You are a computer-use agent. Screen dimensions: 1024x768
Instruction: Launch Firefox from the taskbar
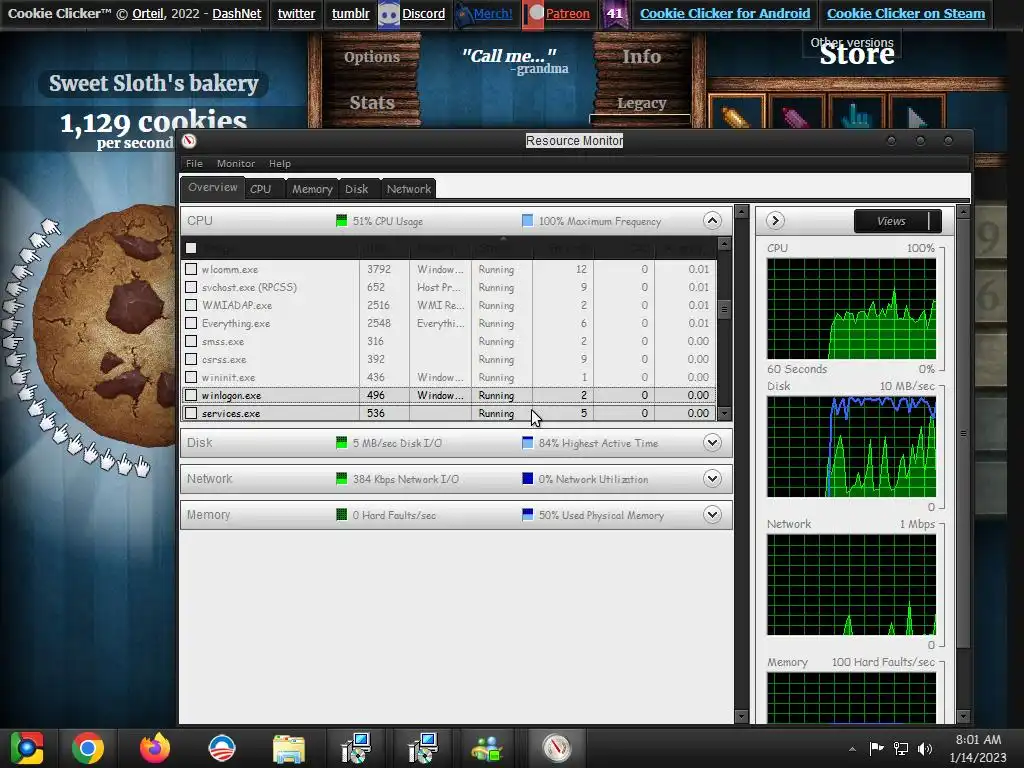[155, 748]
